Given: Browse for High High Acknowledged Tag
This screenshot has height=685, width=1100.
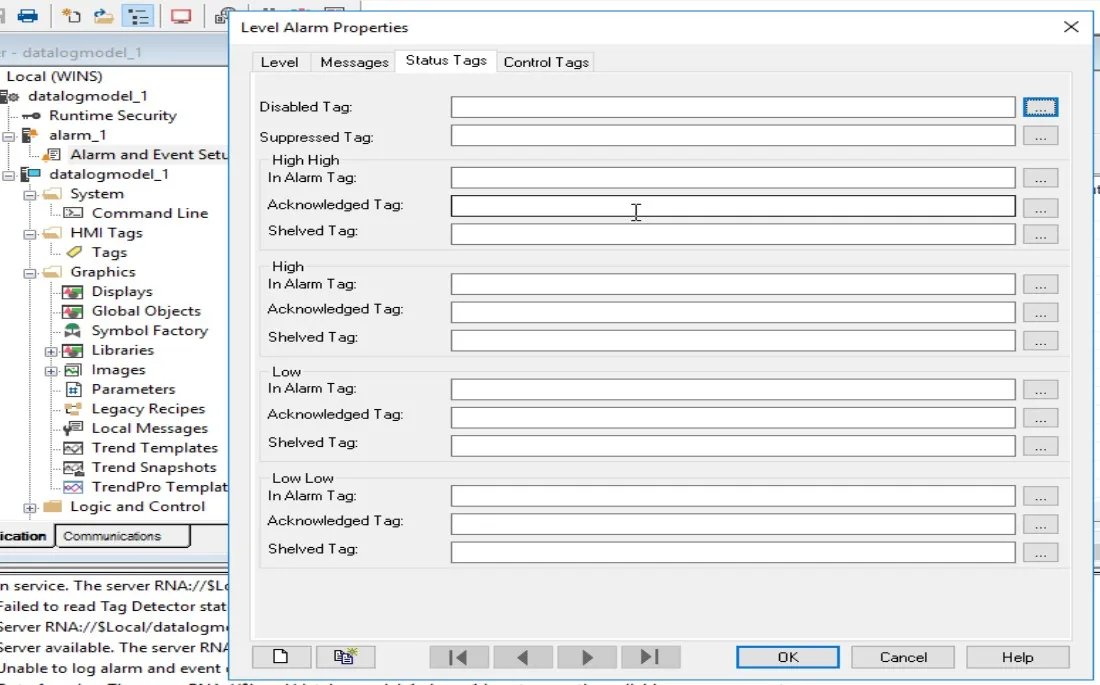Looking at the screenshot, I should (1040, 208).
